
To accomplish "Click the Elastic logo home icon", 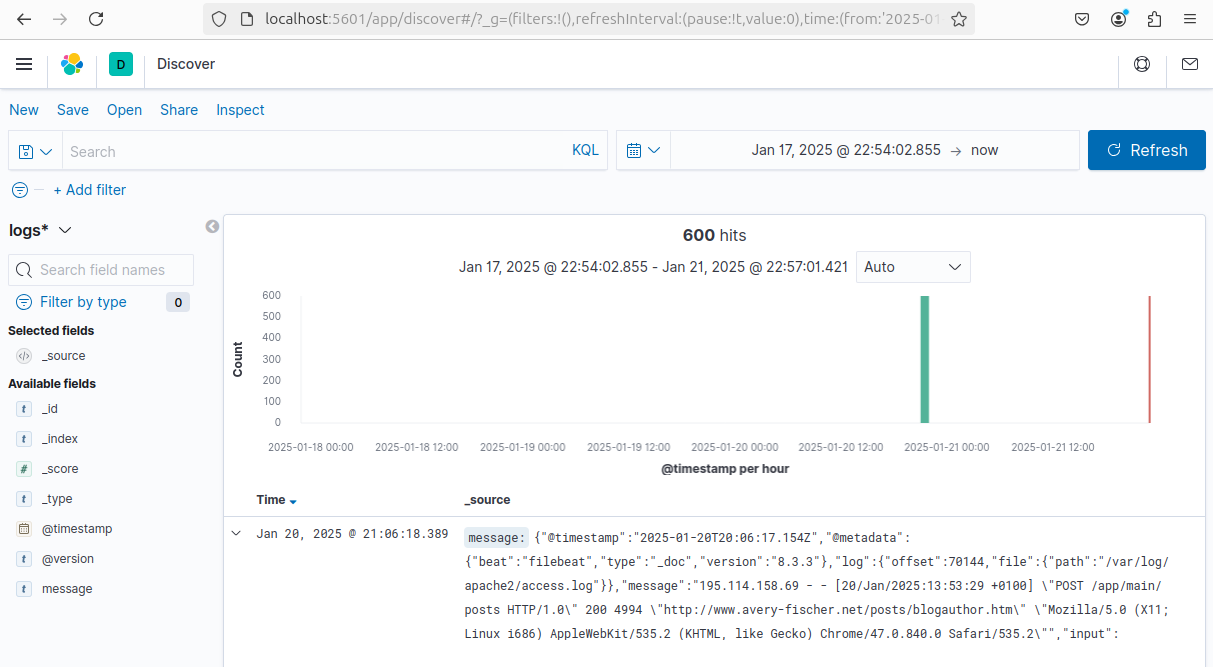I will 72,64.
